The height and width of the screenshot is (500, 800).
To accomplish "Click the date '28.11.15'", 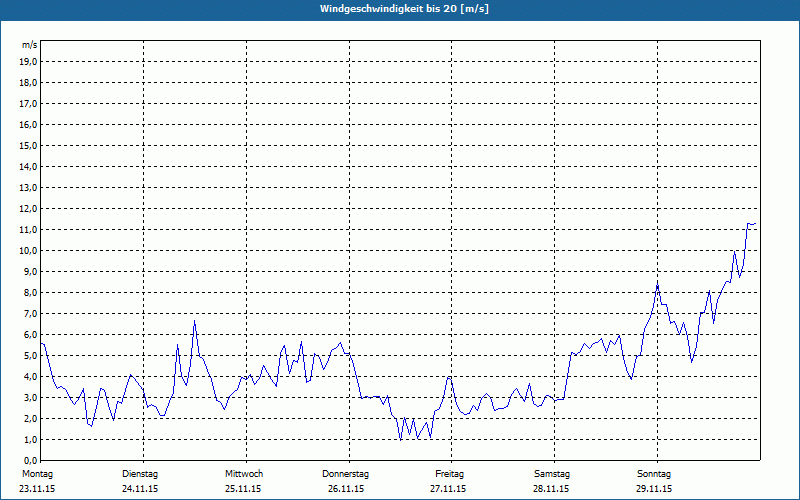I will point(551,489).
